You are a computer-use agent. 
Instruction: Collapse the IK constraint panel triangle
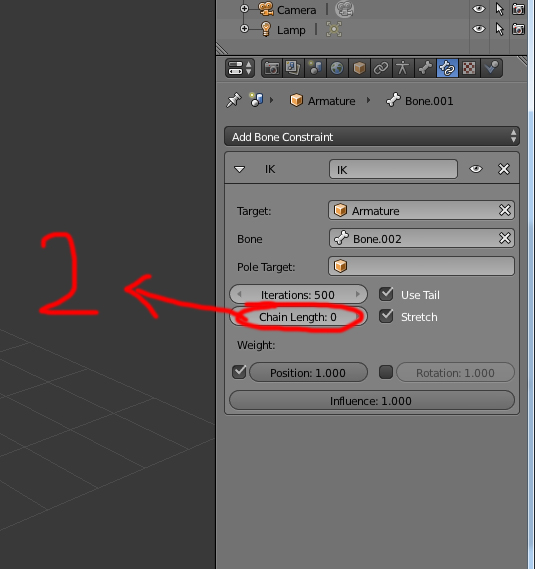point(240,169)
